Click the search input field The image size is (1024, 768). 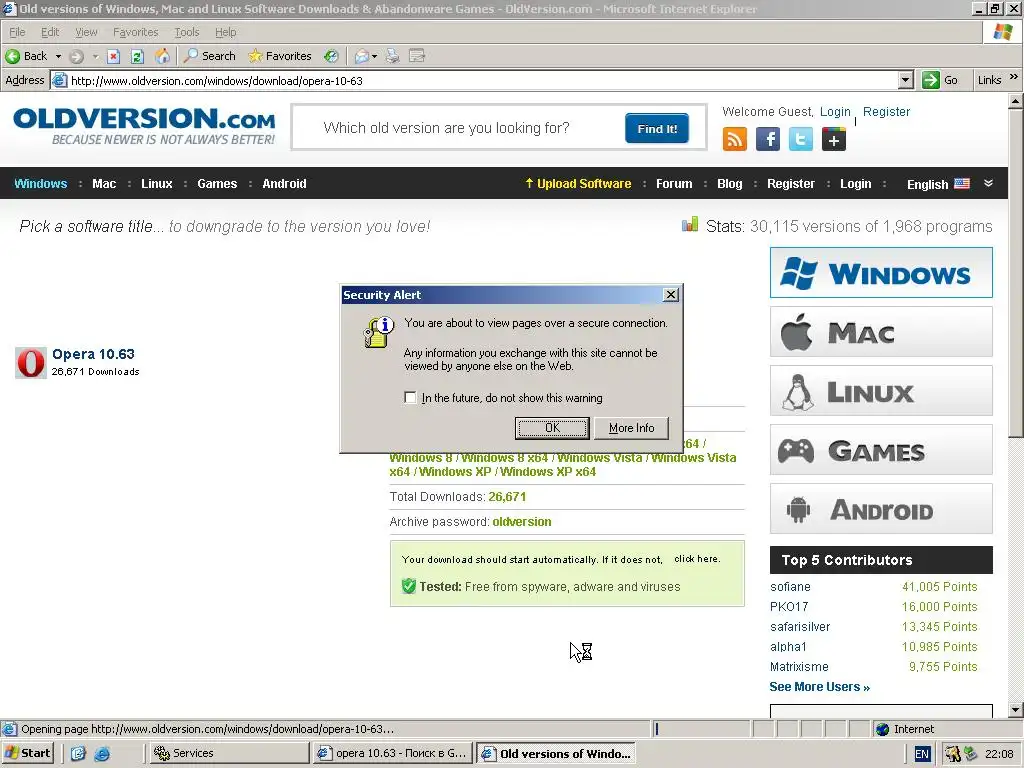pos(457,128)
